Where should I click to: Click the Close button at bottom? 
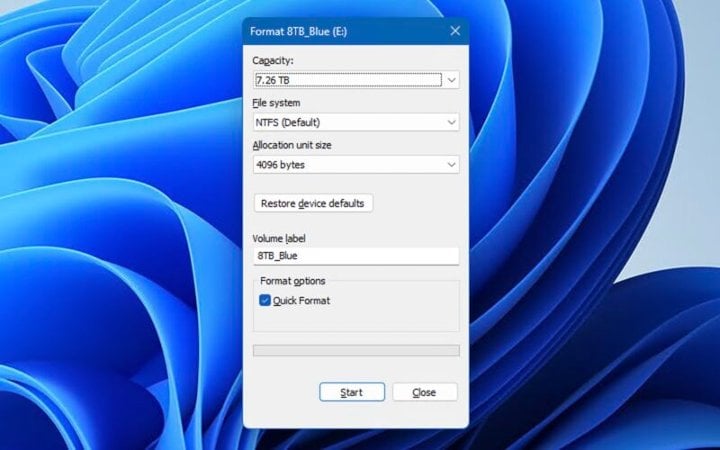[x=425, y=392]
